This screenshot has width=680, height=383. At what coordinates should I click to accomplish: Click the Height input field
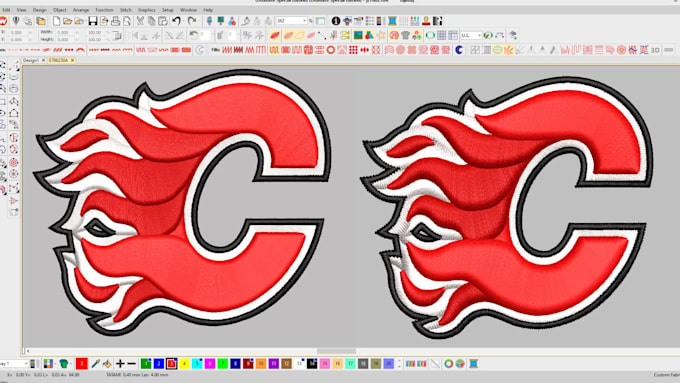point(64,39)
